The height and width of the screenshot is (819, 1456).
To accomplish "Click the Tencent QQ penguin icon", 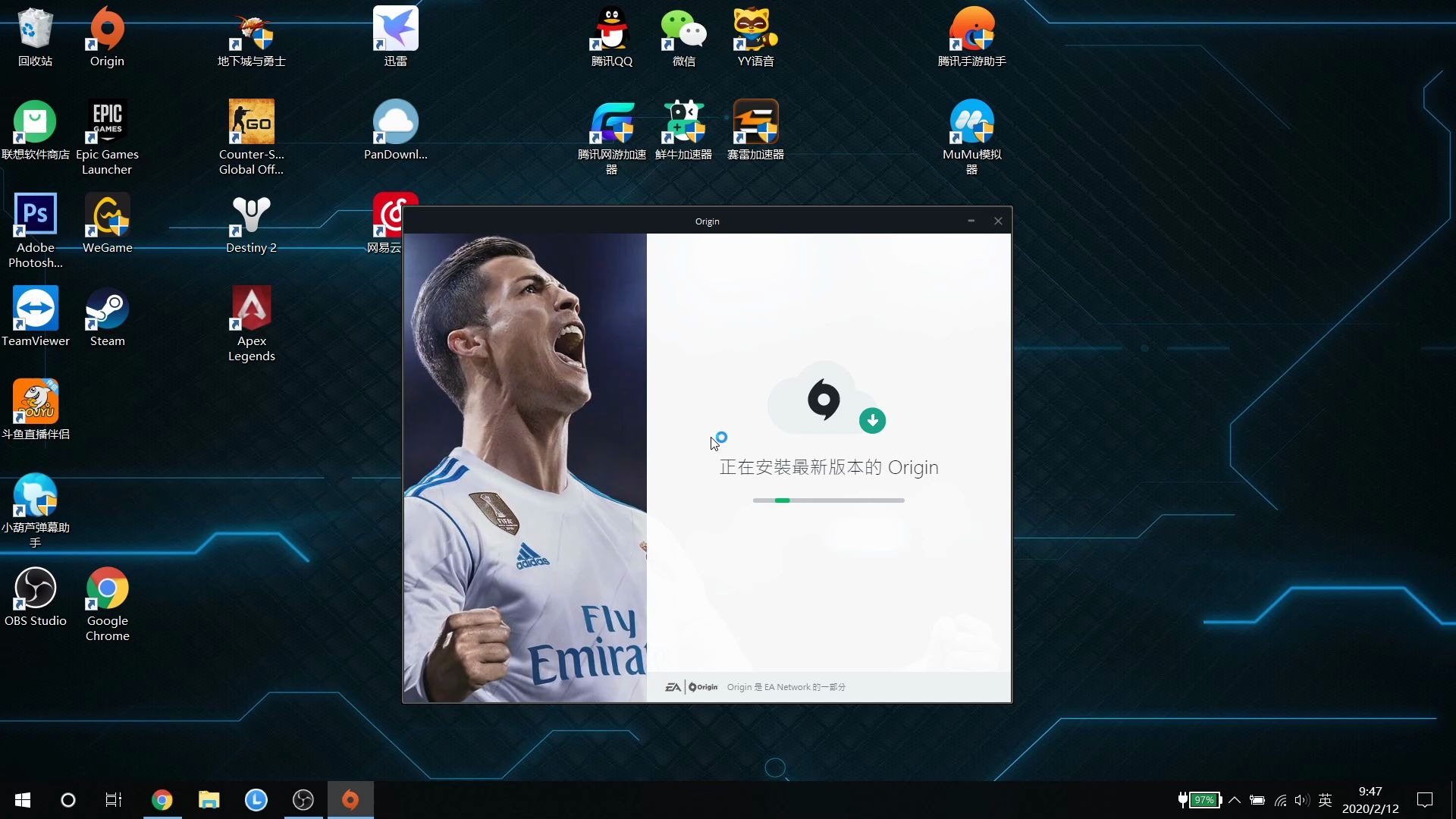I will coord(611,29).
